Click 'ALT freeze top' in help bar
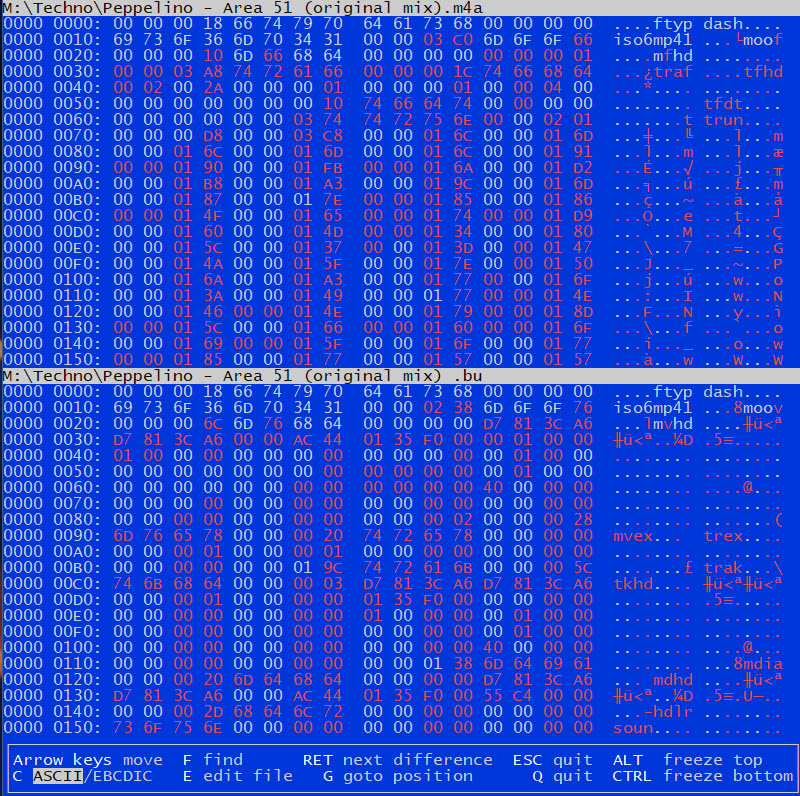The width and height of the screenshot is (800, 796). pyautogui.click(x=687, y=760)
